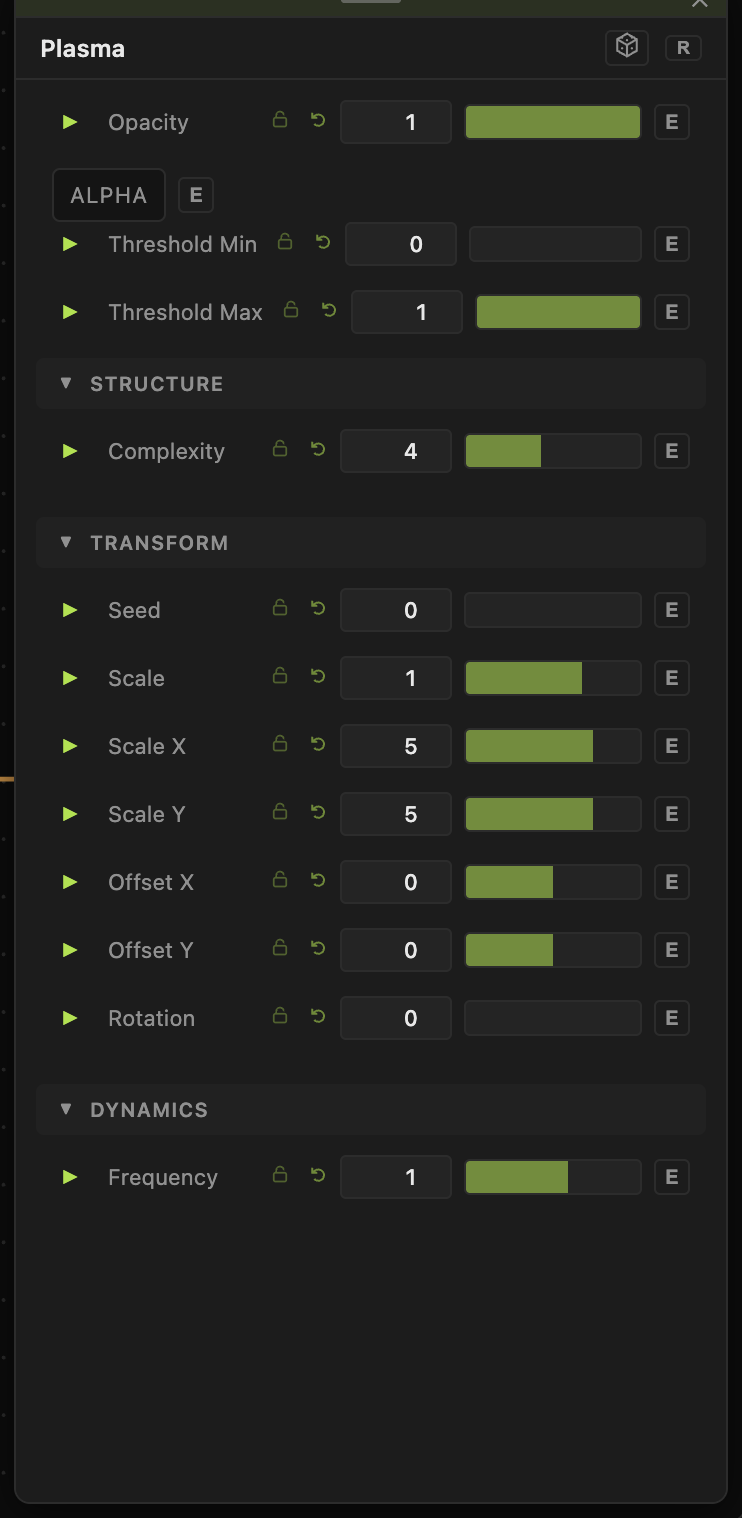Viewport: 742px width, 1518px height.
Task: Click the cube icon beside Plasma title
Action: [x=627, y=47]
